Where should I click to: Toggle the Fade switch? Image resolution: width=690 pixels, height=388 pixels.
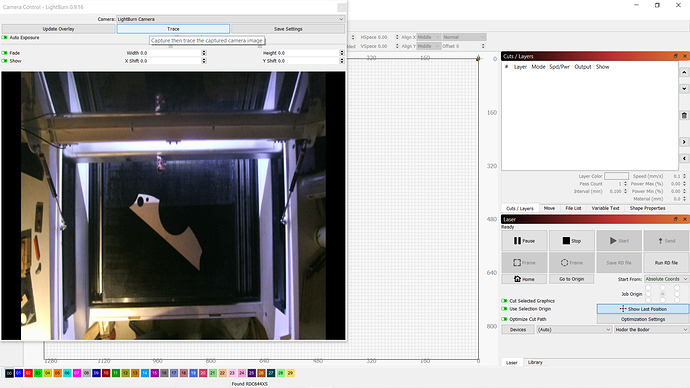coord(5,53)
